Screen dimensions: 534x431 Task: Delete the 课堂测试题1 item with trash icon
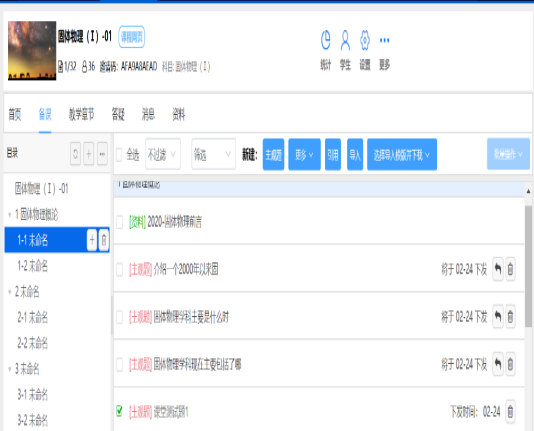click(510, 412)
